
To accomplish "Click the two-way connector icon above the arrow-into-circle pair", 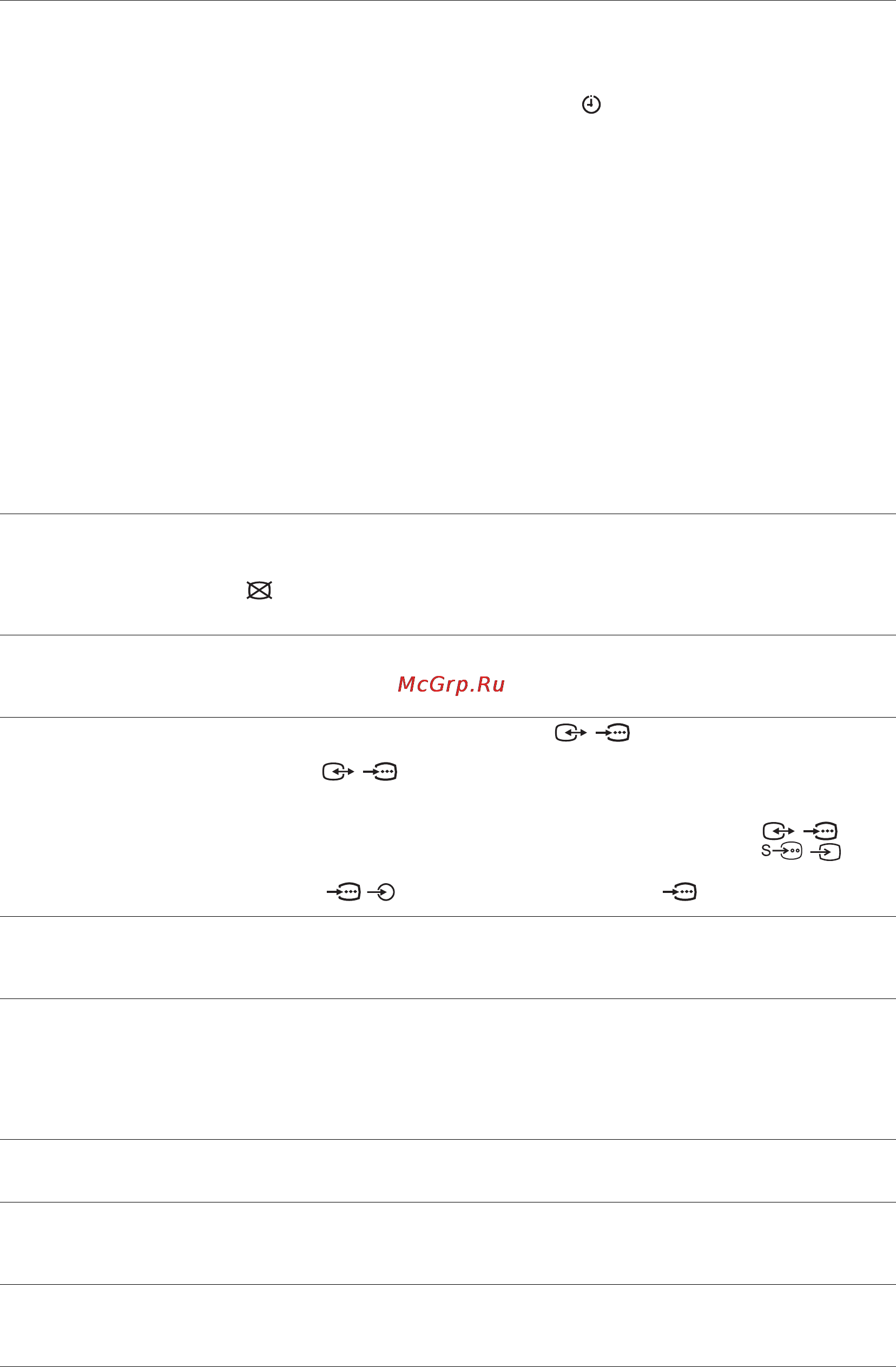I will click(x=338, y=772).
